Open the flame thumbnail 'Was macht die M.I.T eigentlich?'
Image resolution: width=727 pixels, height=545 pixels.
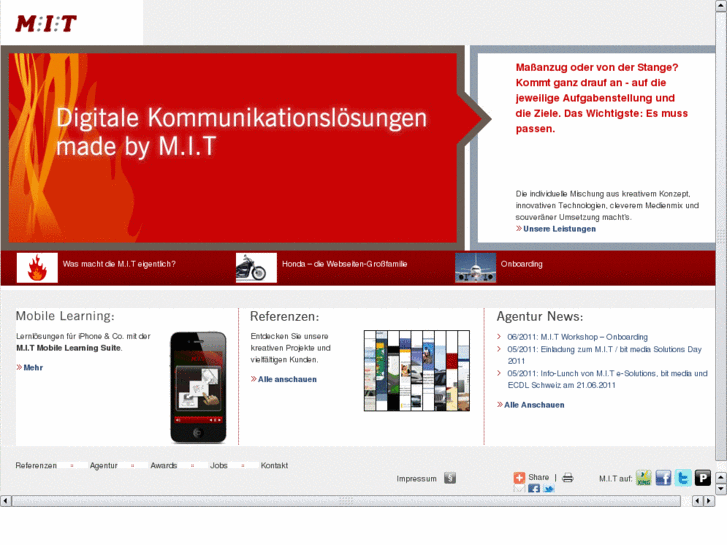[37, 268]
